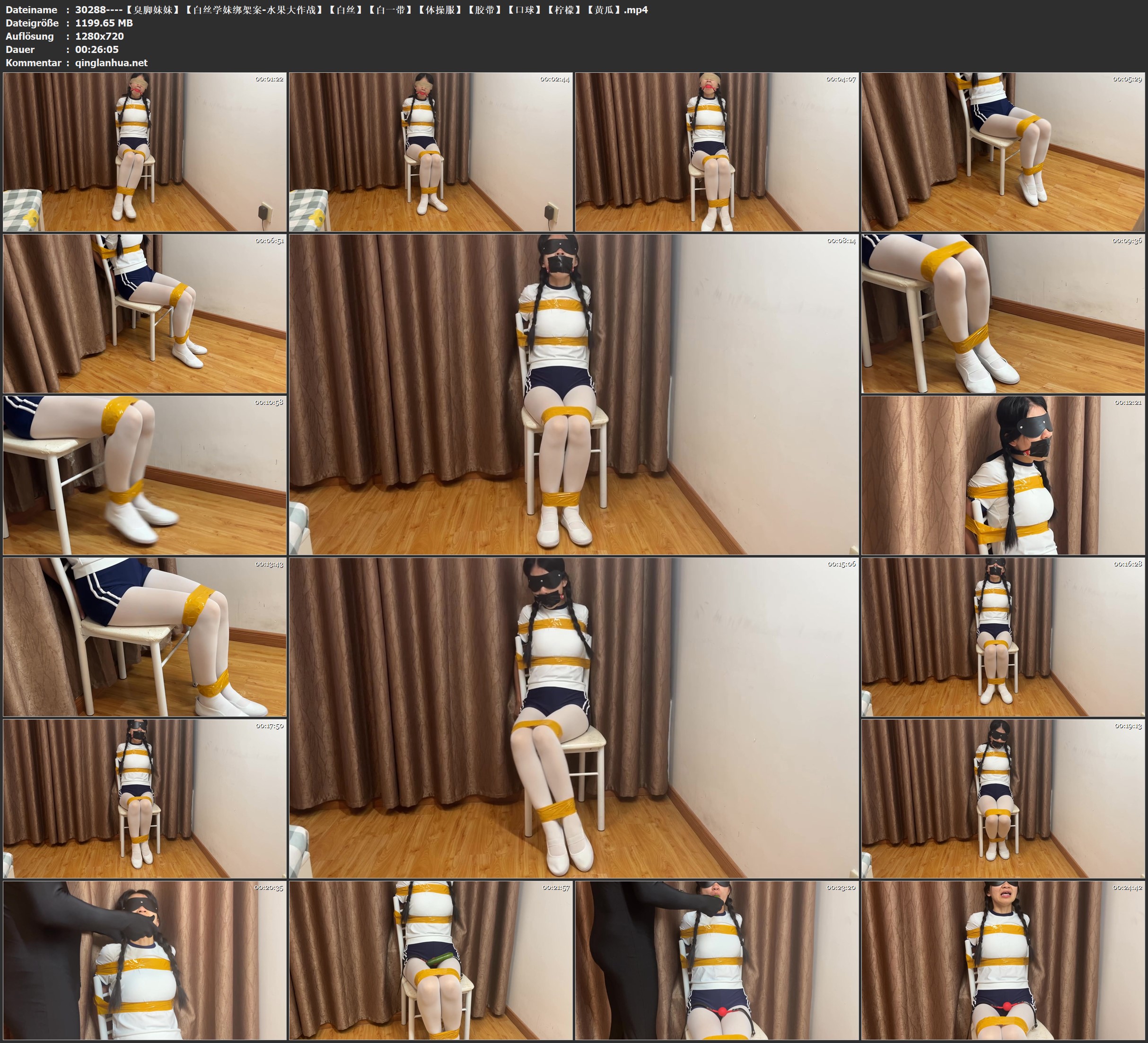Select the thumbnail at 00:06:51
Viewport: 1148px width, 1043px height.
point(145,313)
